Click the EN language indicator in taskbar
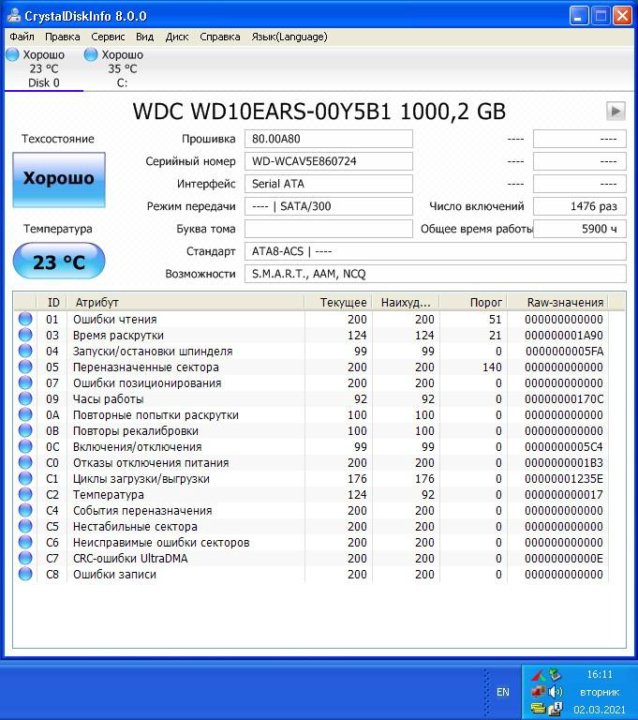 coord(503,691)
